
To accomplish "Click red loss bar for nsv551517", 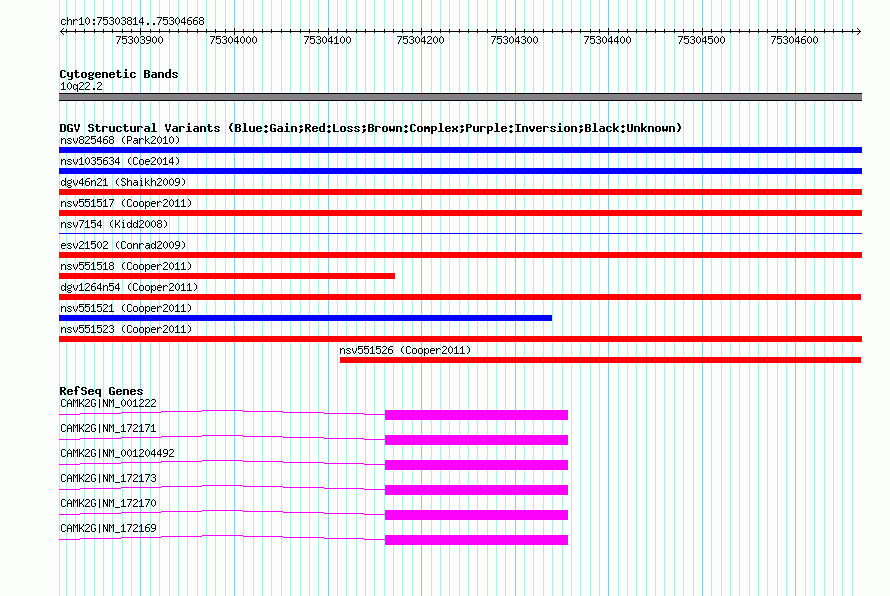I will 460,213.
